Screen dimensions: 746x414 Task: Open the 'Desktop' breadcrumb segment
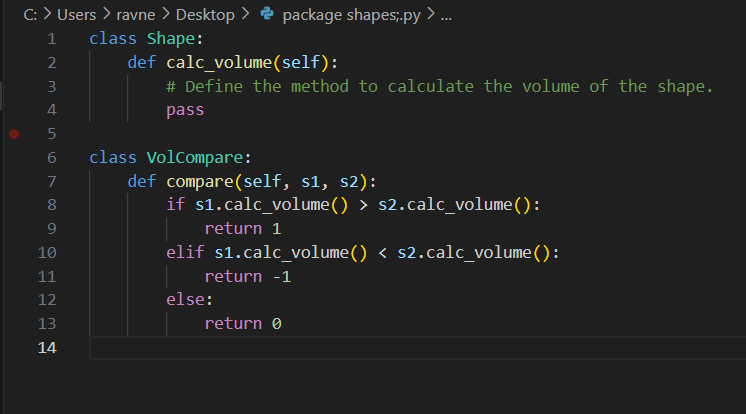pyautogui.click(x=205, y=15)
